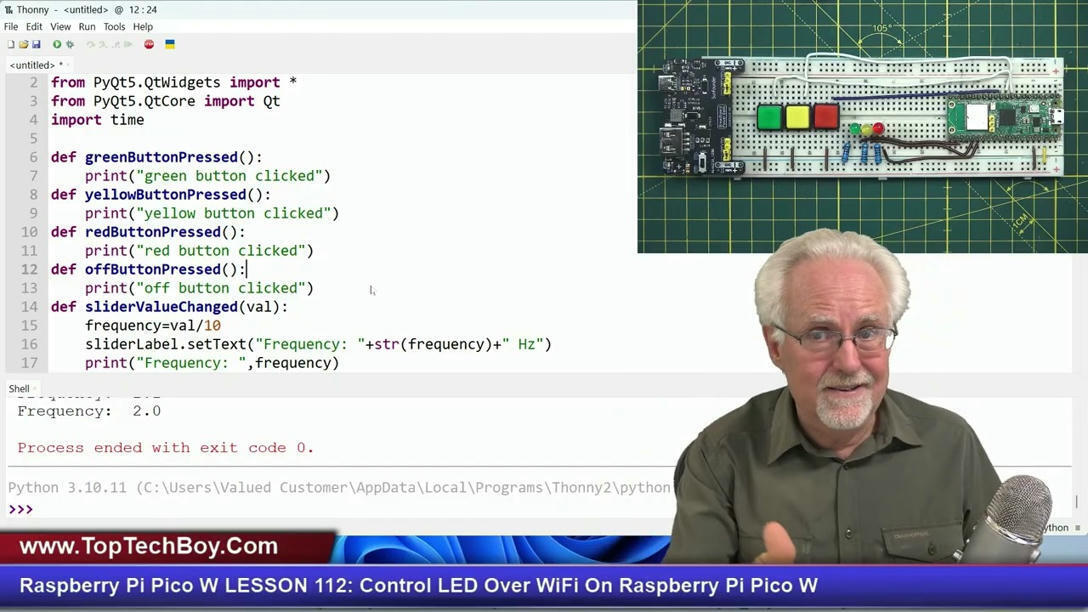Open the Help menu
This screenshot has height=612, width=1088.
[x=140, y=26]
